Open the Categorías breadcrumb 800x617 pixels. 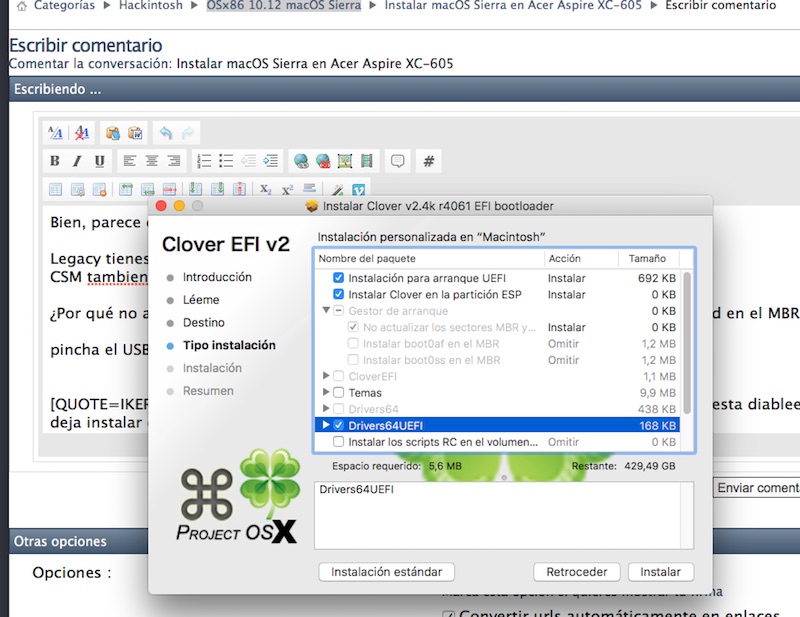[x=64, y=6]
